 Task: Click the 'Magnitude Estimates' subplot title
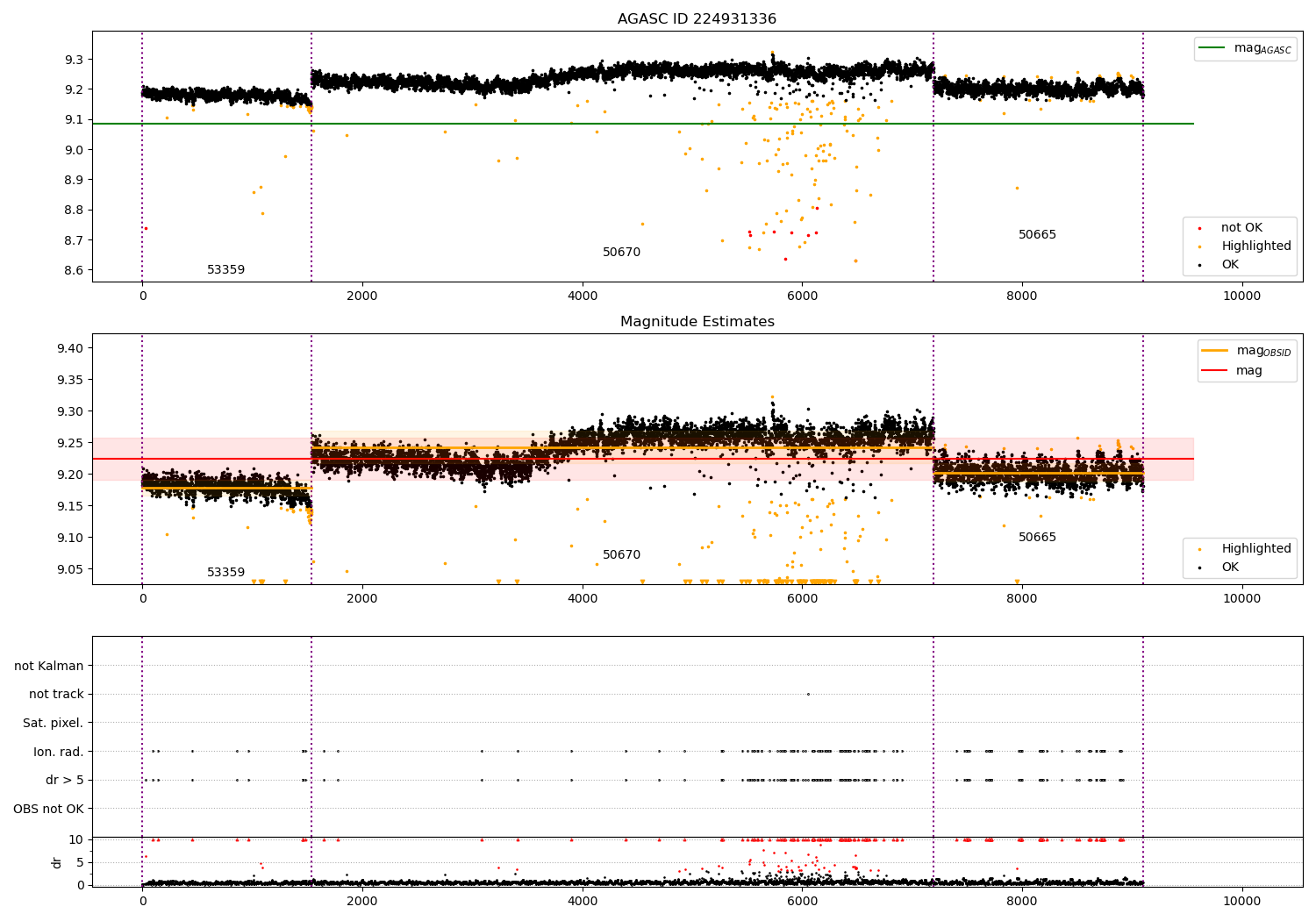(x=697, y=322)
